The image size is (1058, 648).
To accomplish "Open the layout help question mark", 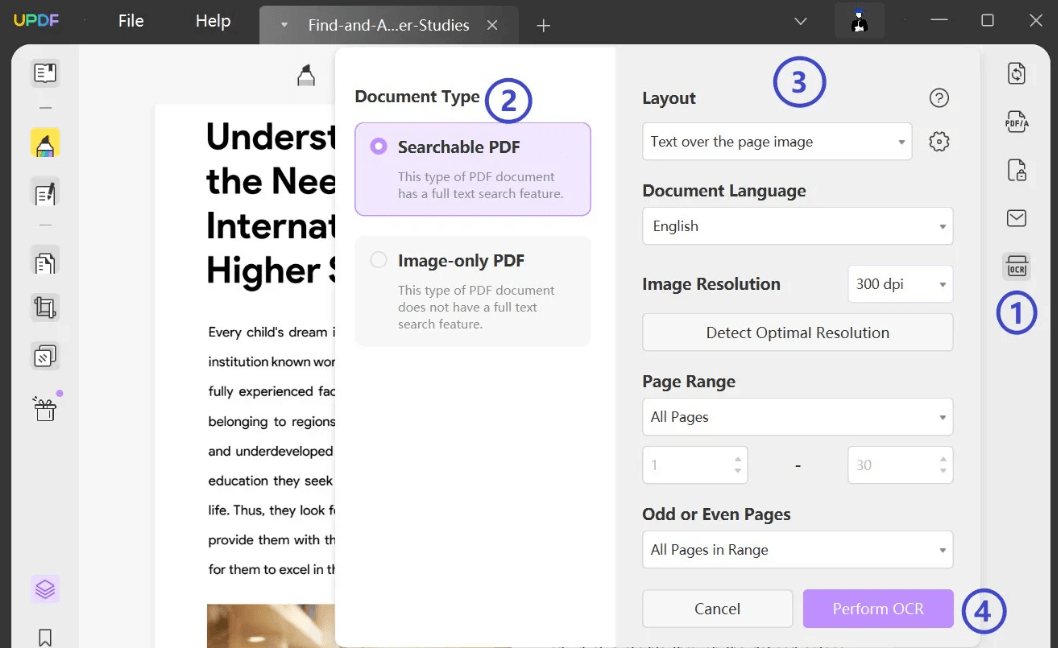I will [x=939, y=98].
